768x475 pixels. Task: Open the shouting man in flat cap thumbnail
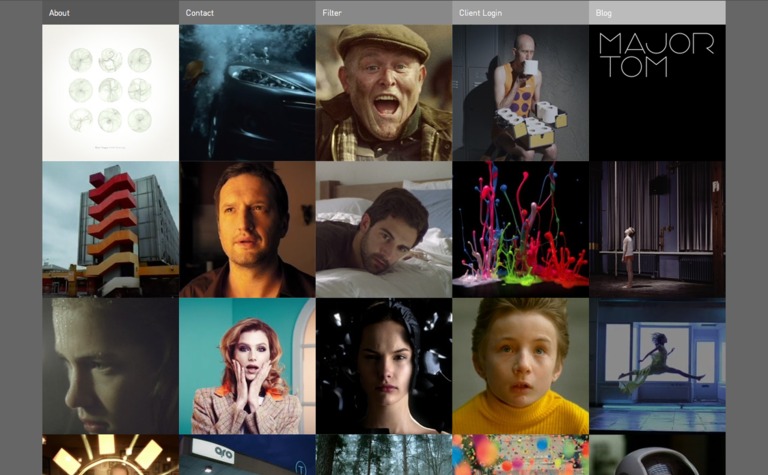tap(384, 93)
